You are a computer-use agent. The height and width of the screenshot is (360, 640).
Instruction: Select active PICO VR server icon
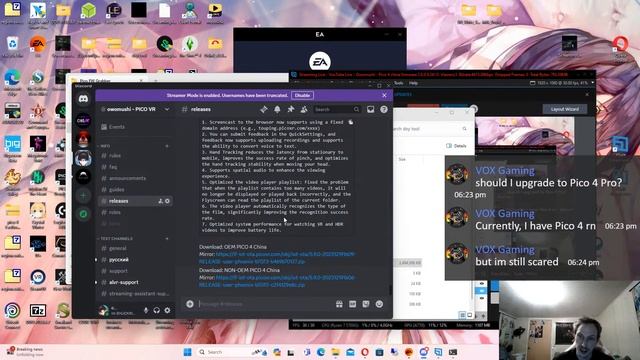[x=83, y=158]
